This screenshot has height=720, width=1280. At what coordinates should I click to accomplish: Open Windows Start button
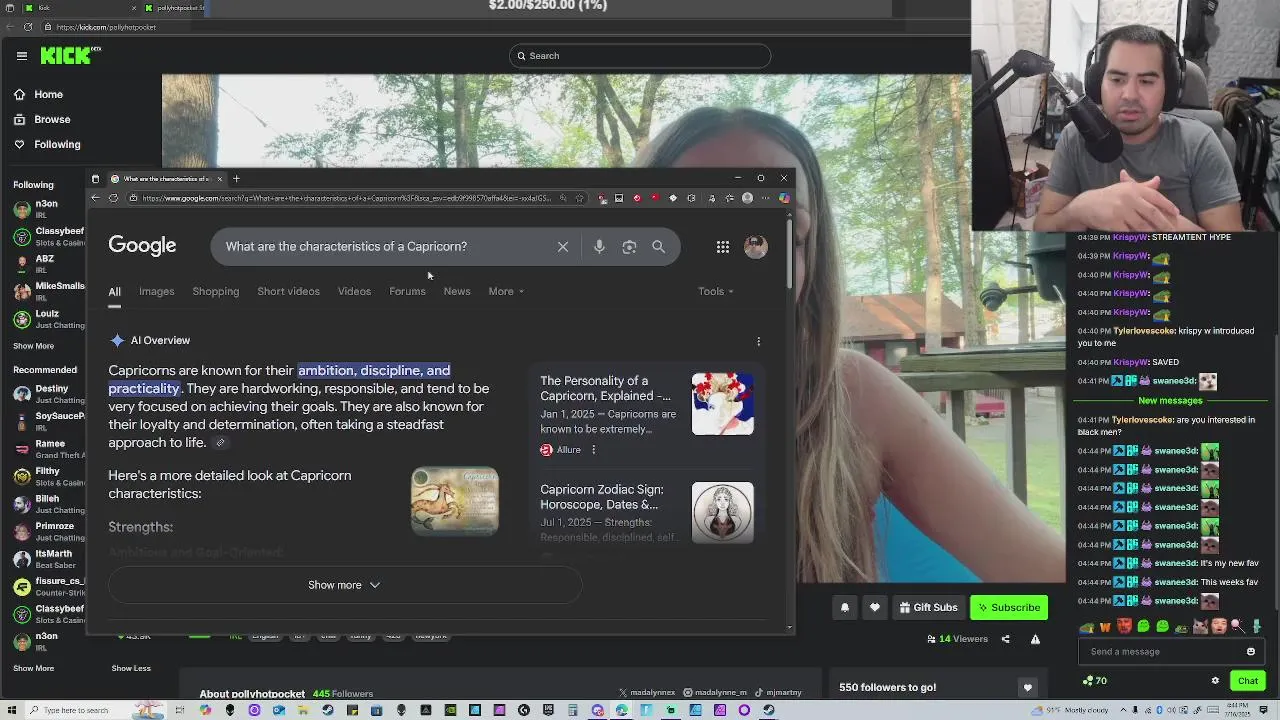tap(11, 710)
